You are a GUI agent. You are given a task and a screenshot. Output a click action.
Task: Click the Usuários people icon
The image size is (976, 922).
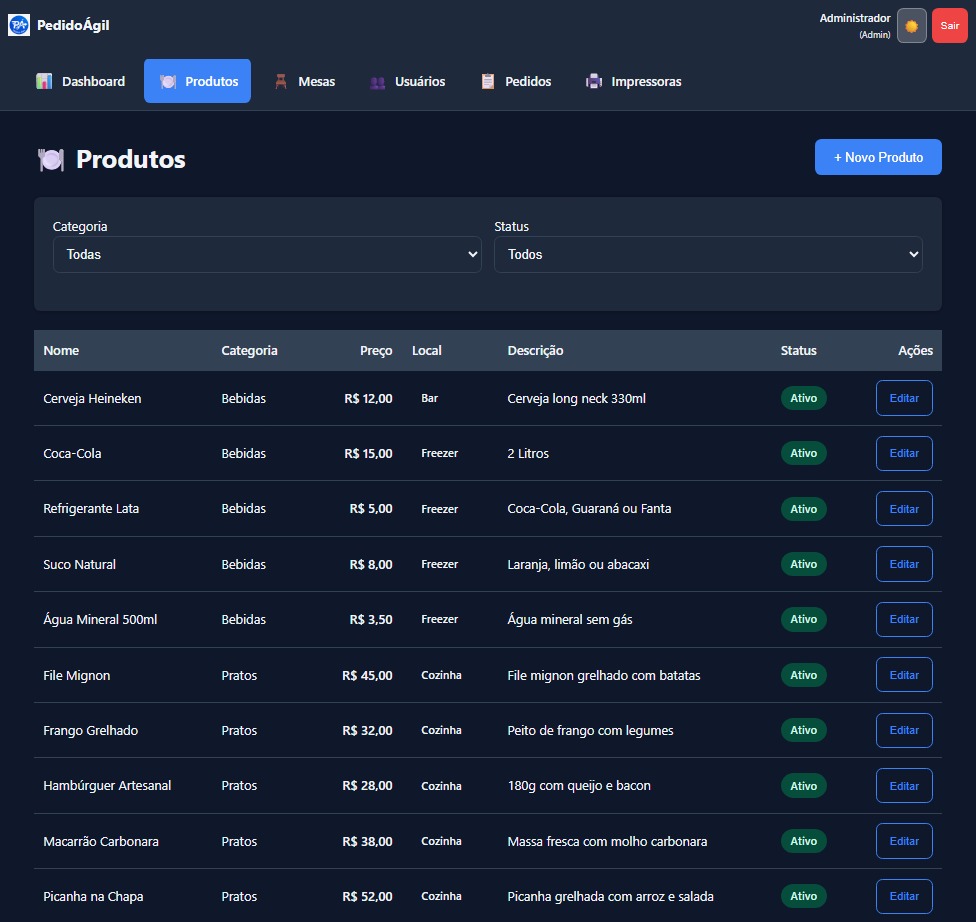tap(377, 82)
